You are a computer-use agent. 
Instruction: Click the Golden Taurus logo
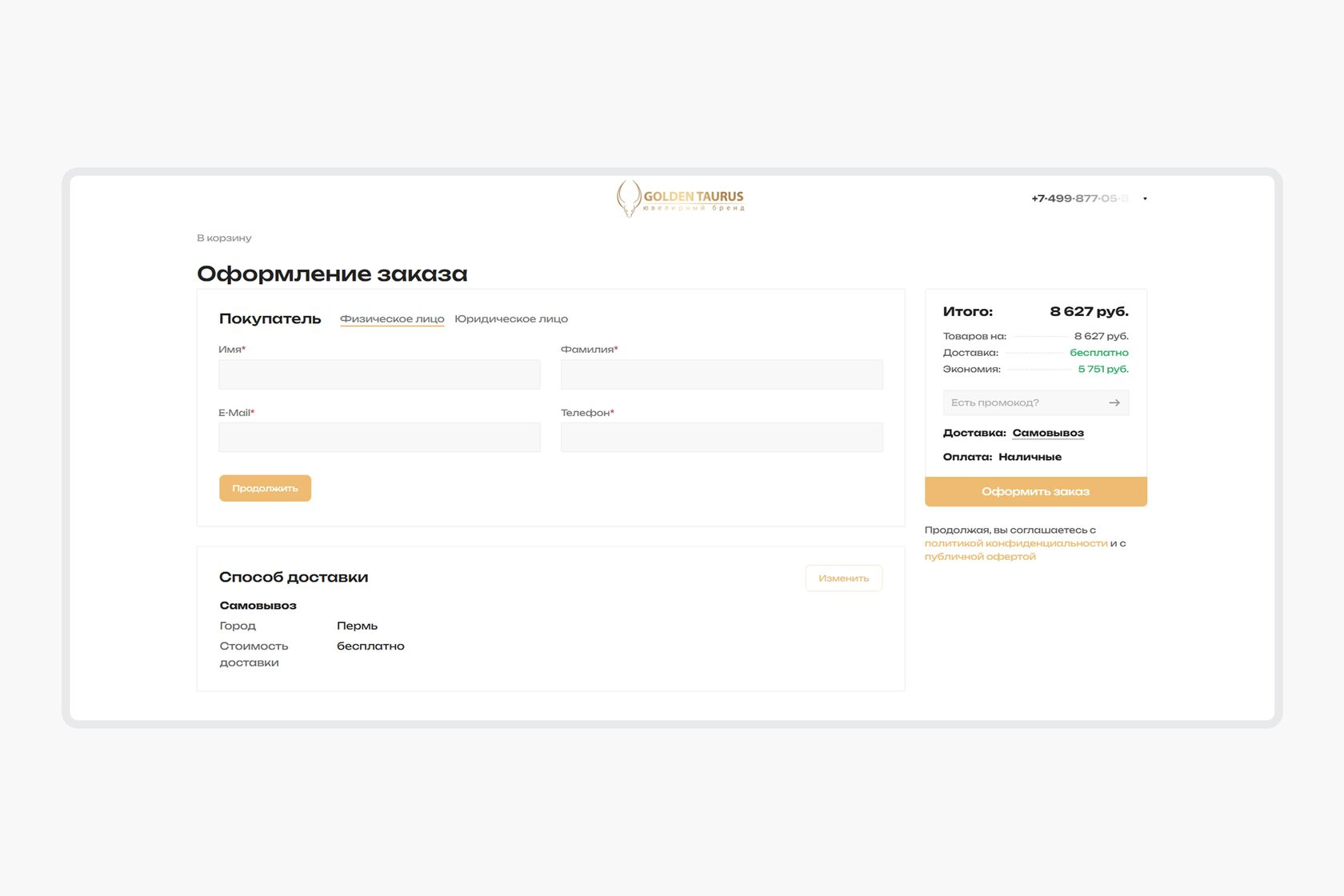680,198
